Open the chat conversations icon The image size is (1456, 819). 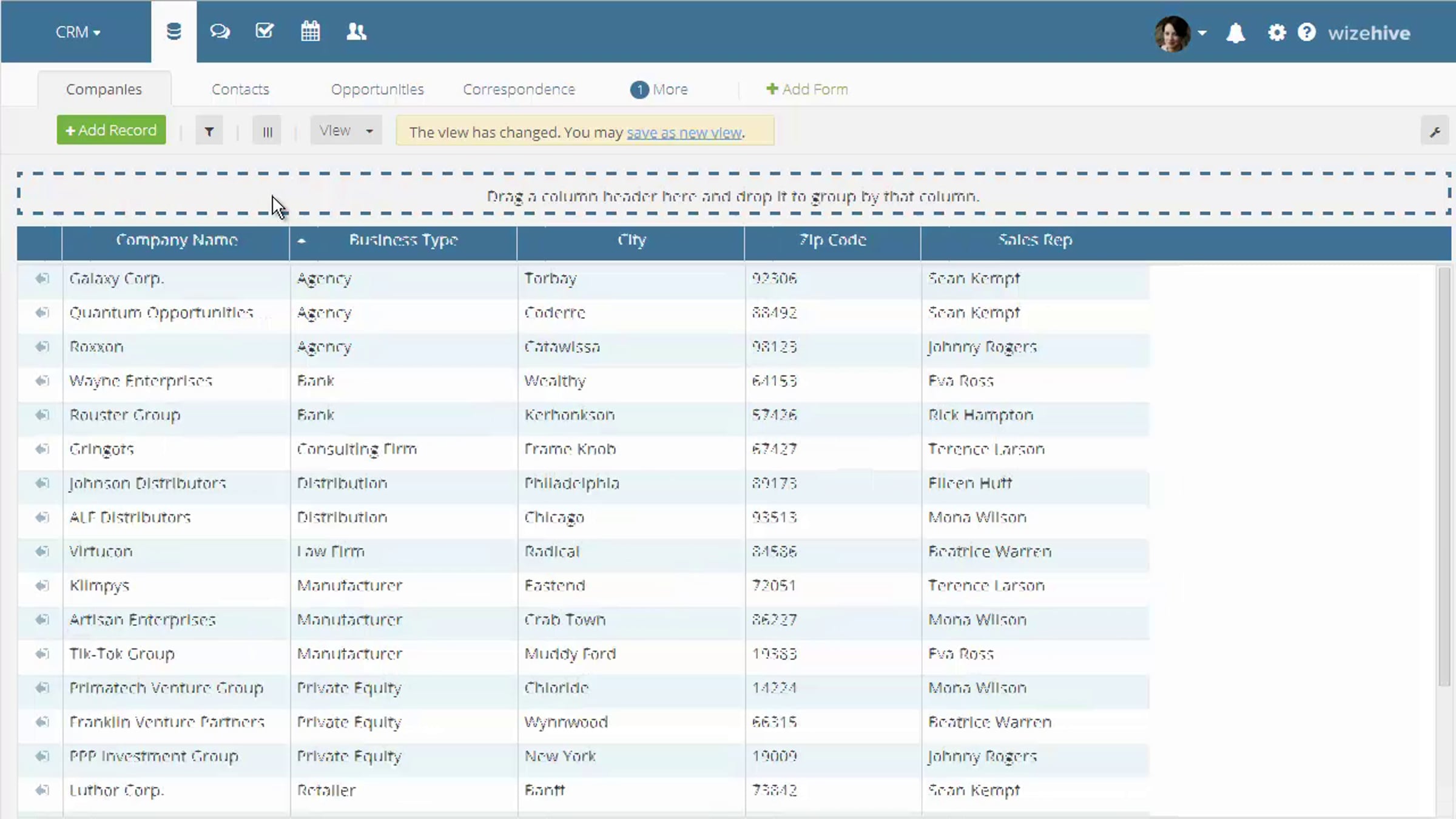coord(220,32)
